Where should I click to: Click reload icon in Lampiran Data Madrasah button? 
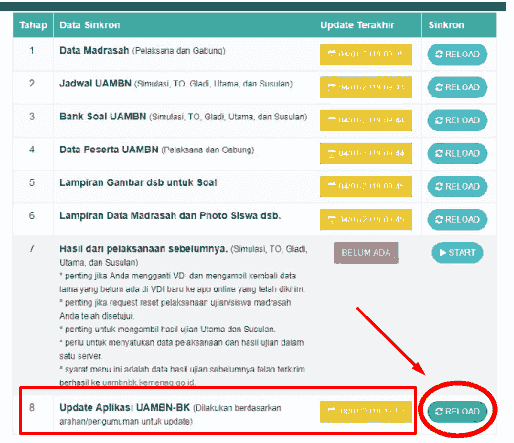tap(439, 219)
